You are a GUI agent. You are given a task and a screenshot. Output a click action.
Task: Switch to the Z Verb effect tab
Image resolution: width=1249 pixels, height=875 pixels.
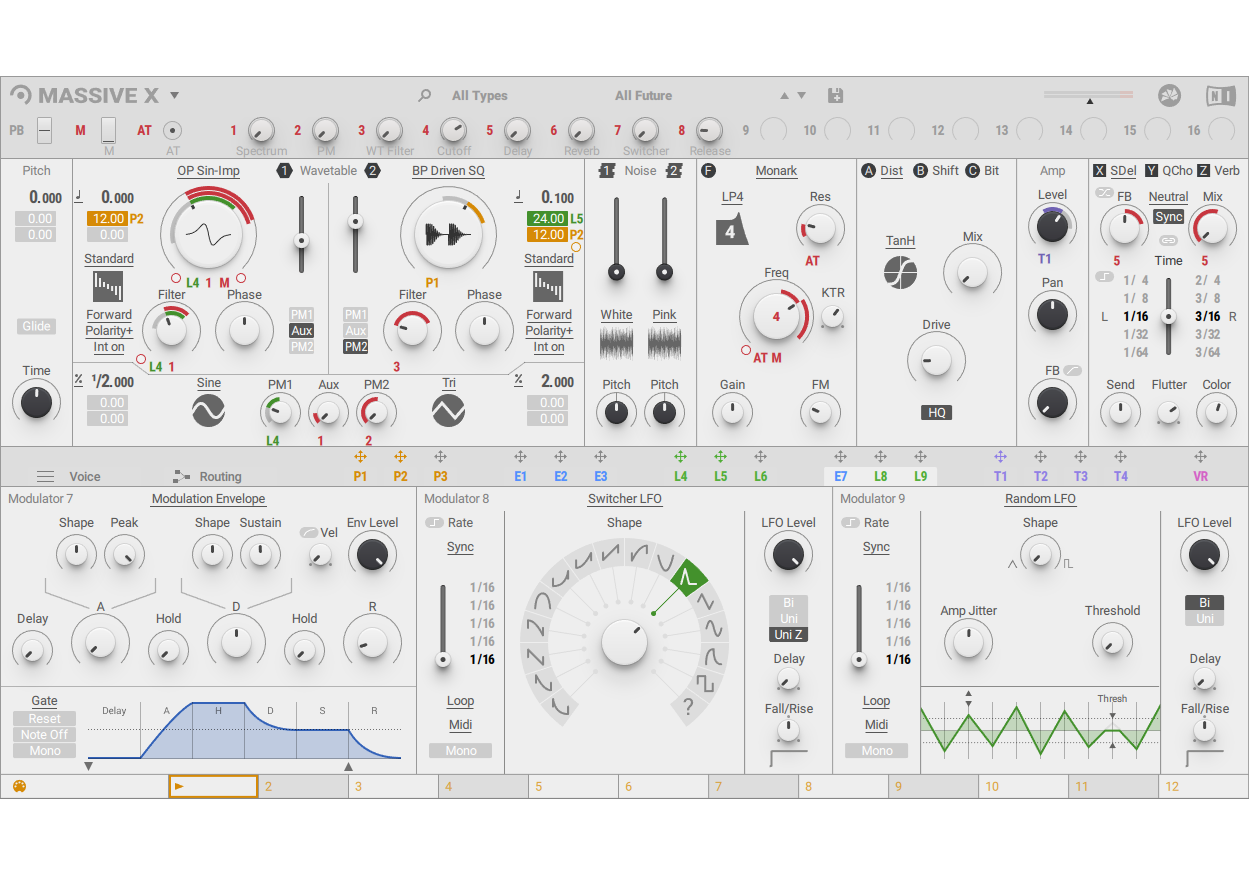click(x=1219, y=171)
